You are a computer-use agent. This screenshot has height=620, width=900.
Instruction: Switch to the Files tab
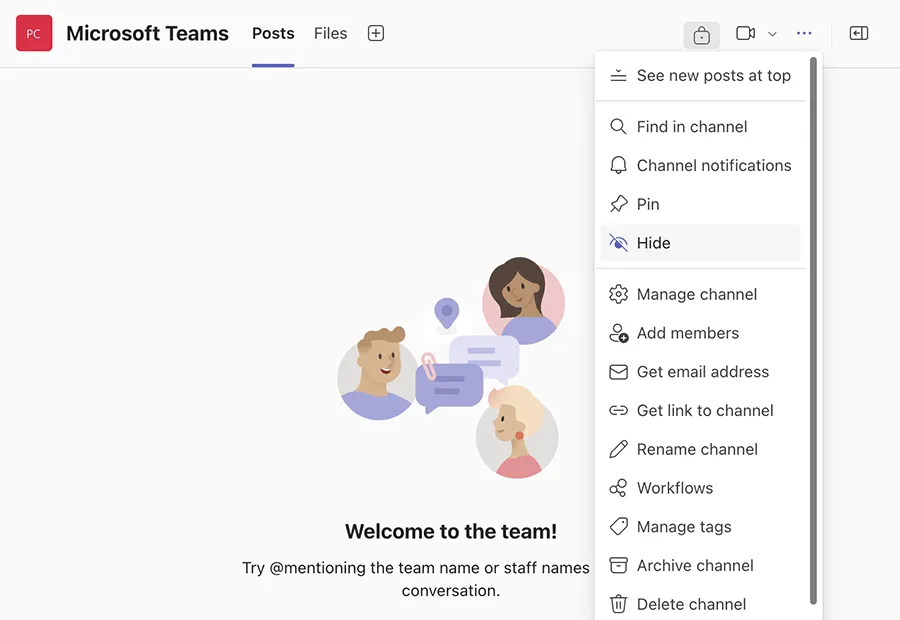point(330,34)
